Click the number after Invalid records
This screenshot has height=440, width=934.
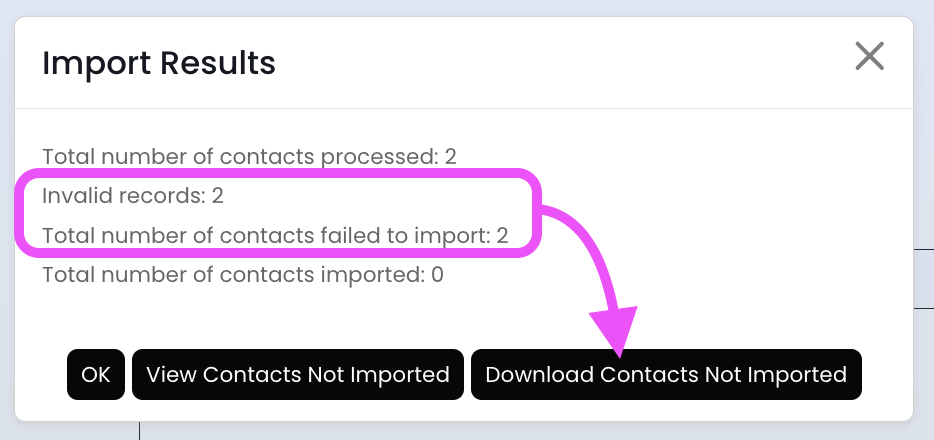pos(217,196)
